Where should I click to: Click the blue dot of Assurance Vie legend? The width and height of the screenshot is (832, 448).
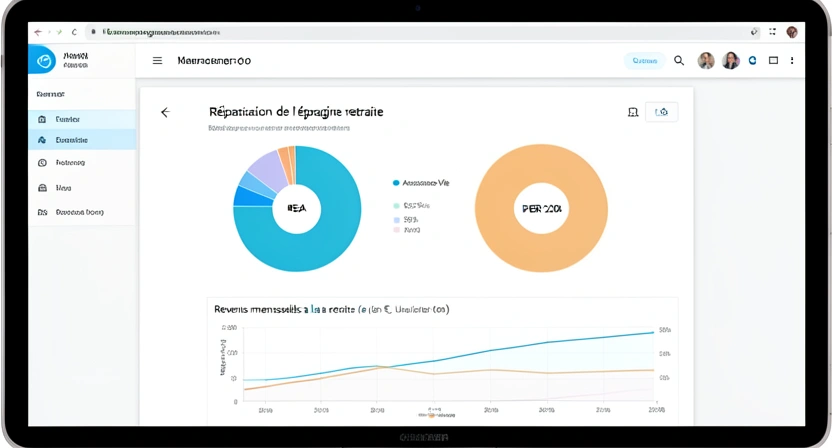tap(396, 183)
